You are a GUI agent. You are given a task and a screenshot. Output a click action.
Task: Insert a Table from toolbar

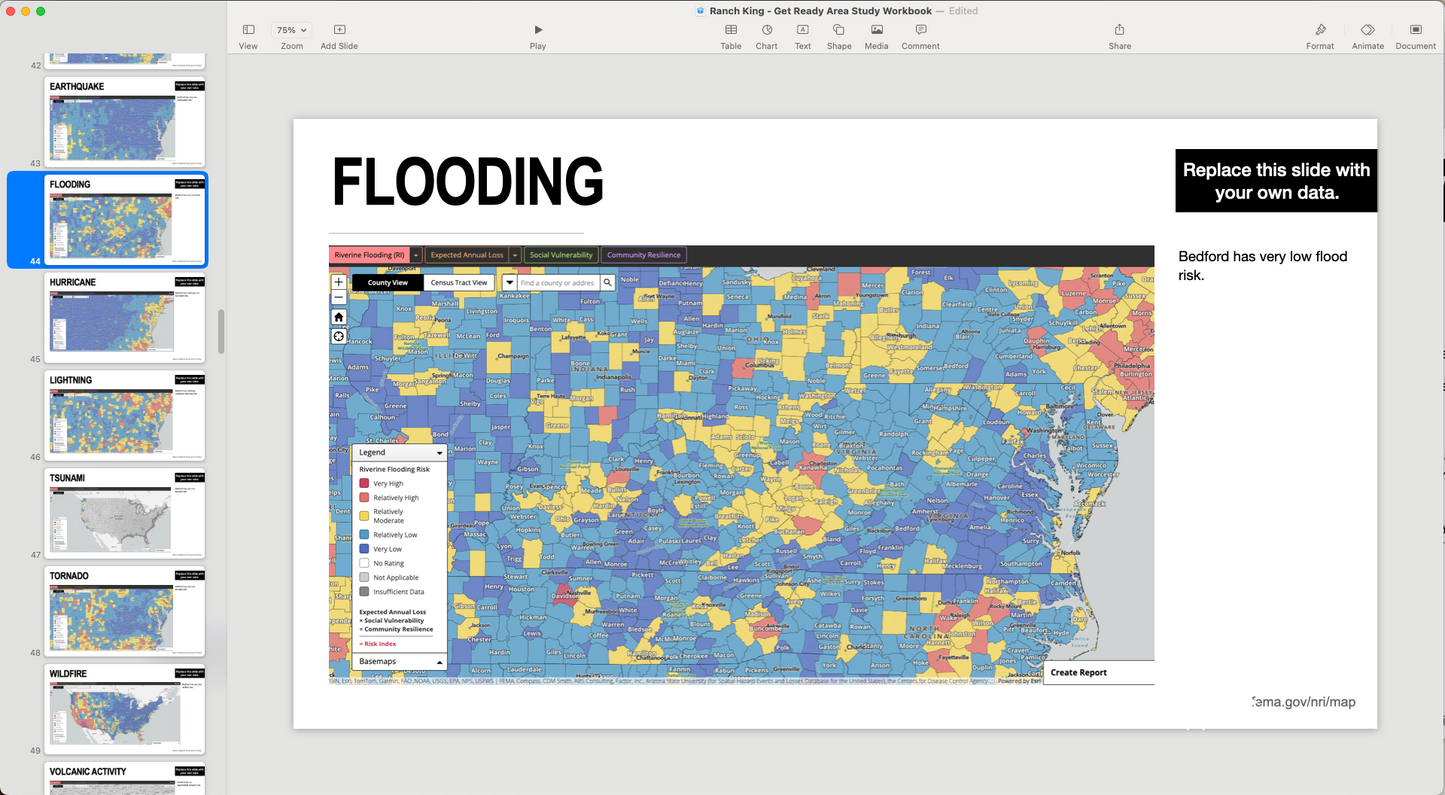tap(731, 36)
